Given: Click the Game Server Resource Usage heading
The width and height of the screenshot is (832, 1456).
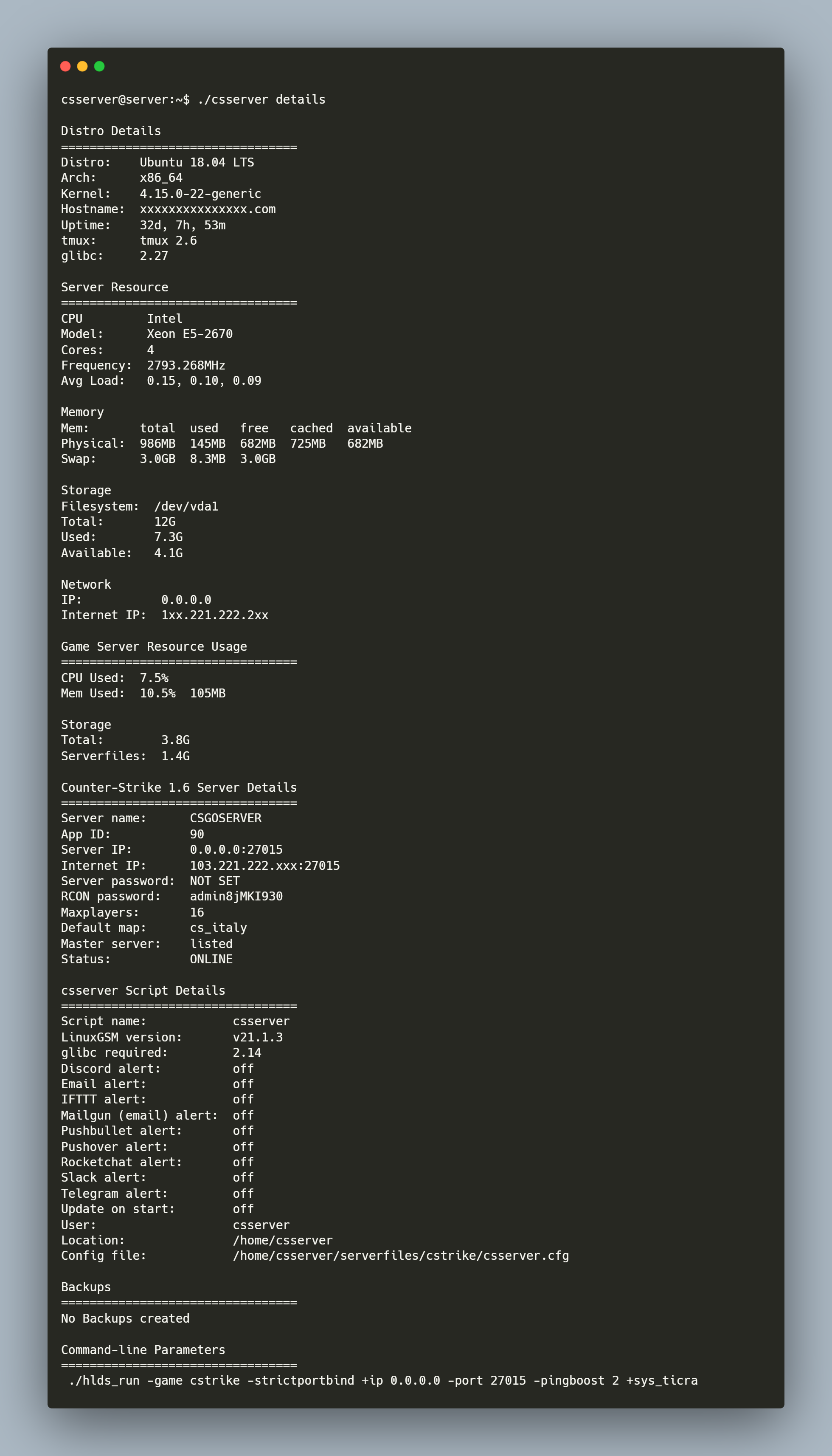Looking at the screenshot, I should 154,646.
